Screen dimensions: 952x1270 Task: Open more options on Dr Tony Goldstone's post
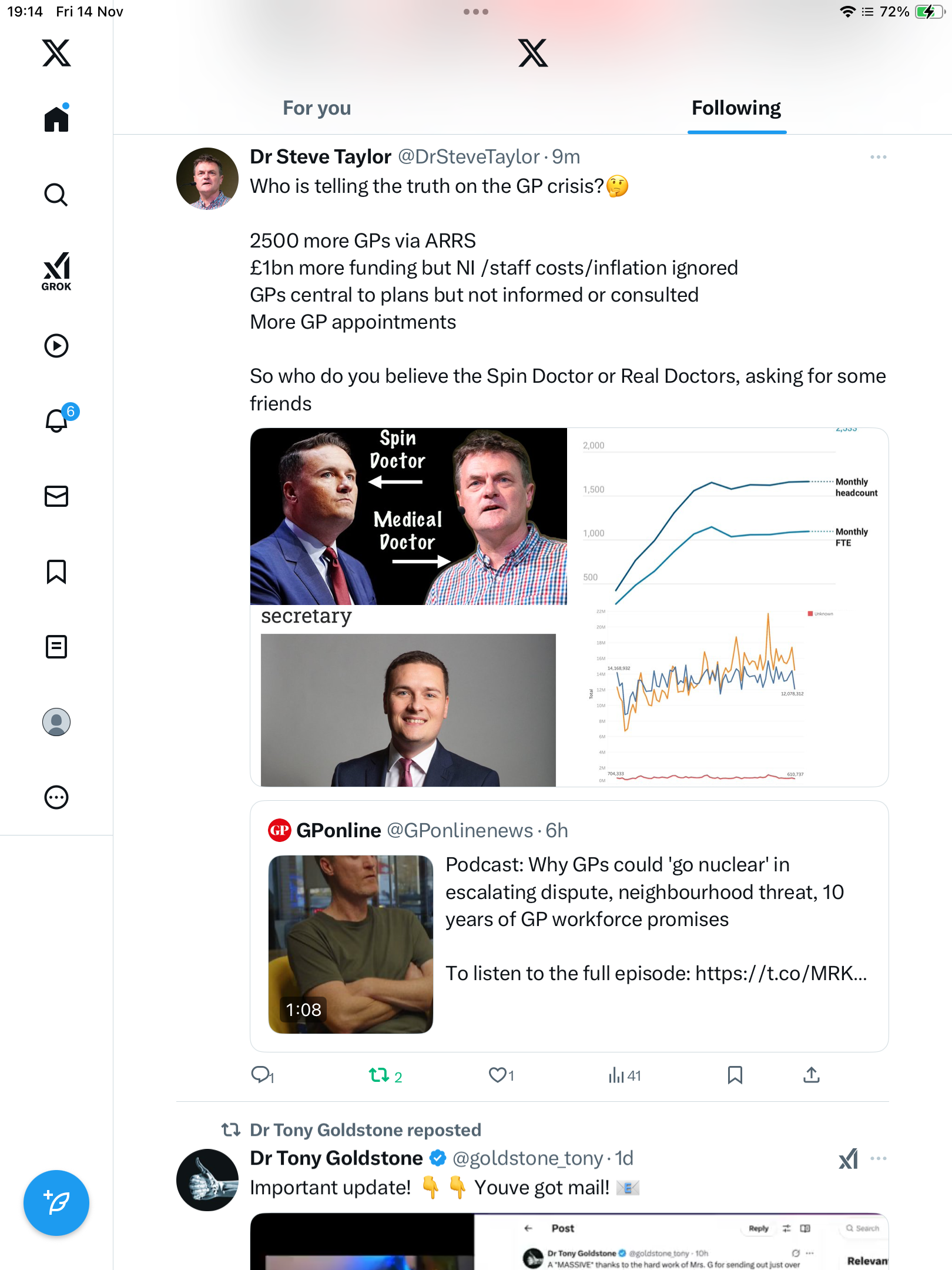[878, 1158]
